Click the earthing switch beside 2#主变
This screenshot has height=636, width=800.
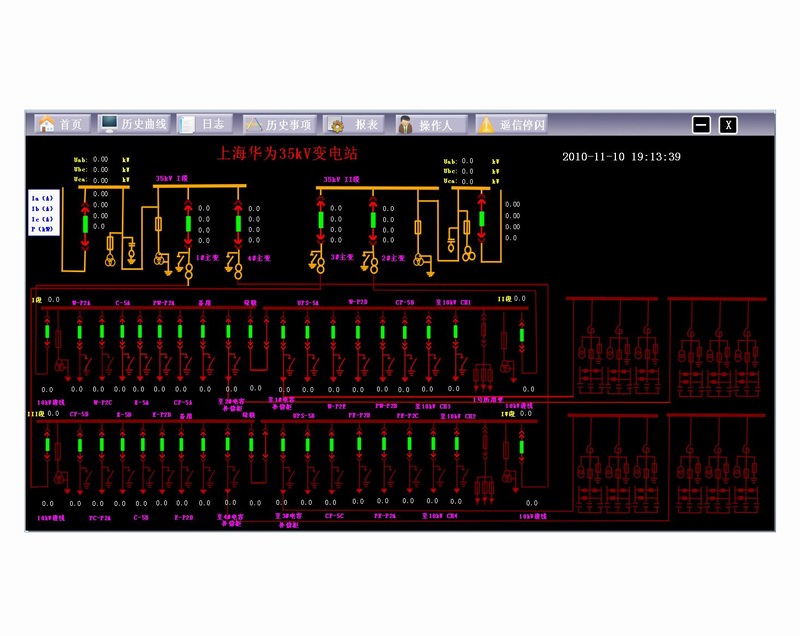tap(366, 260)
